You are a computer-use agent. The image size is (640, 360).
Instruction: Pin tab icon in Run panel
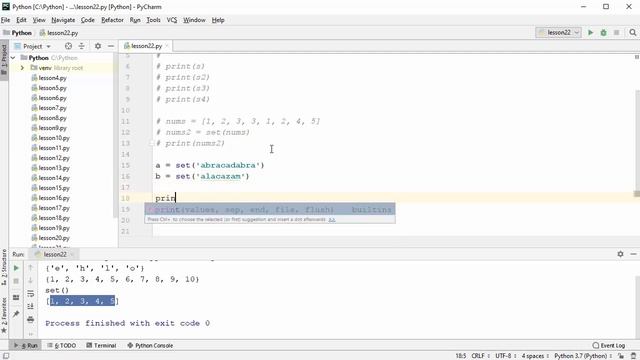tap(16, 313)
